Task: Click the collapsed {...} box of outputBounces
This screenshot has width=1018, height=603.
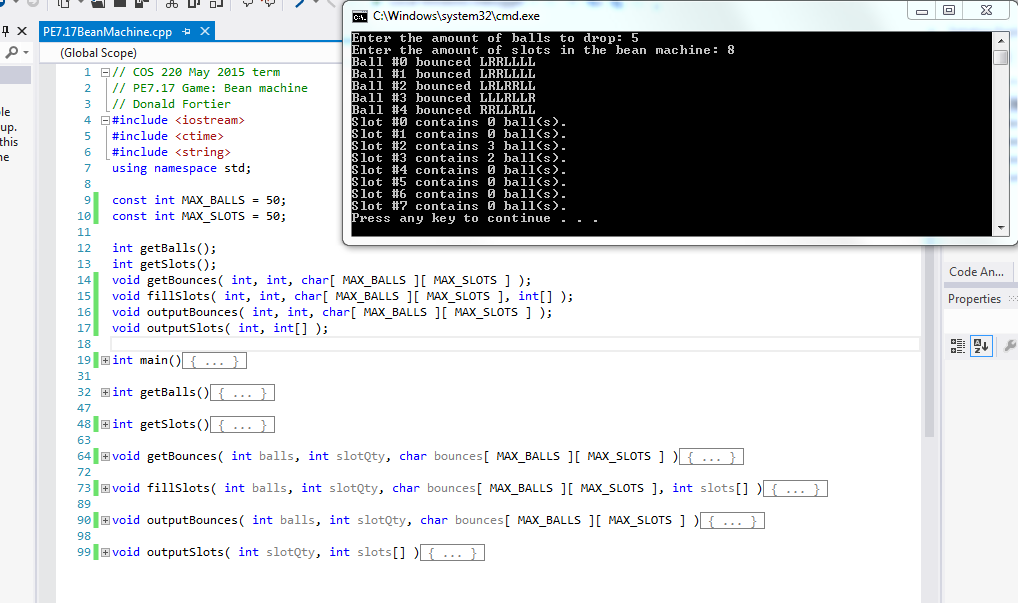Action: tap(732, 521)
